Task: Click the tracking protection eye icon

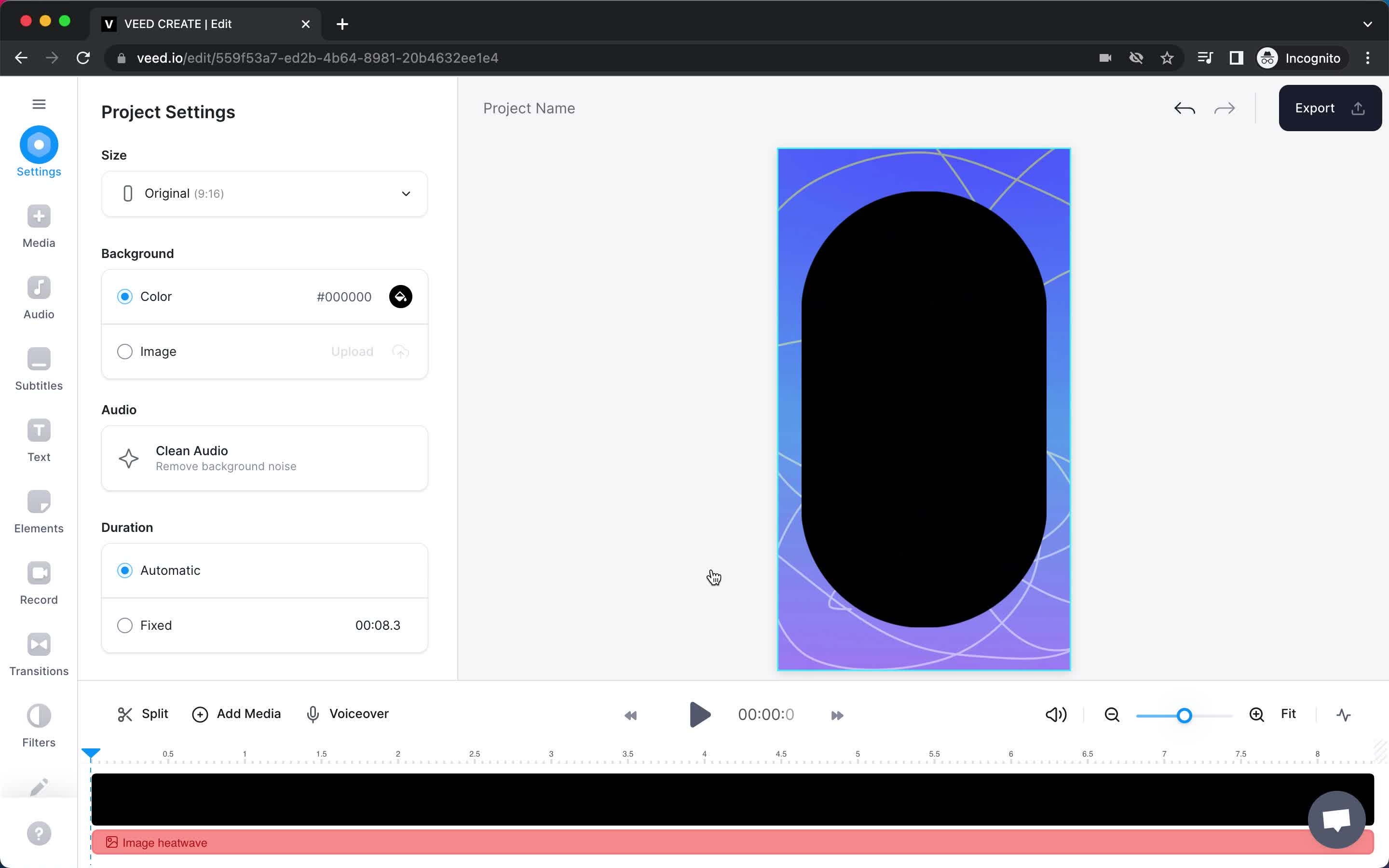Action: coord(1136,58)
